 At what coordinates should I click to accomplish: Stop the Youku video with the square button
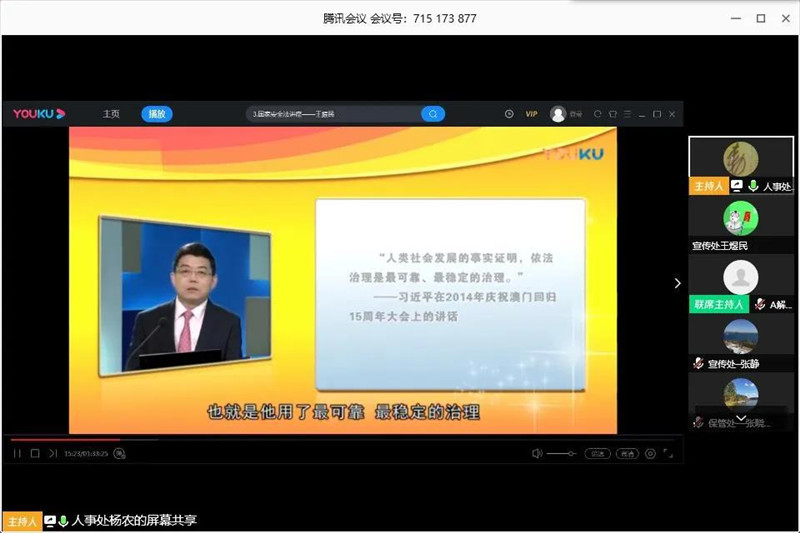[35, 453]
